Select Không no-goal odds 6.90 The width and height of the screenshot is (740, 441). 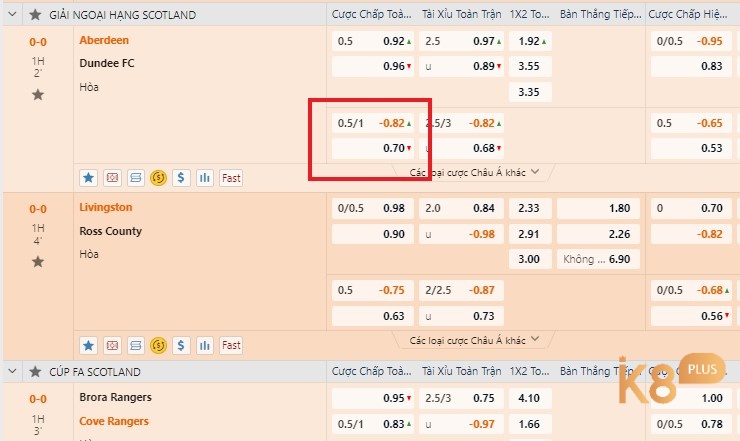[598, 259]
